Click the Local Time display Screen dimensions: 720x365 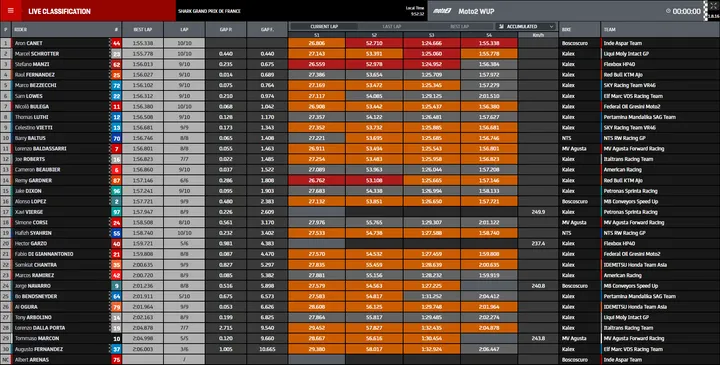415,11
